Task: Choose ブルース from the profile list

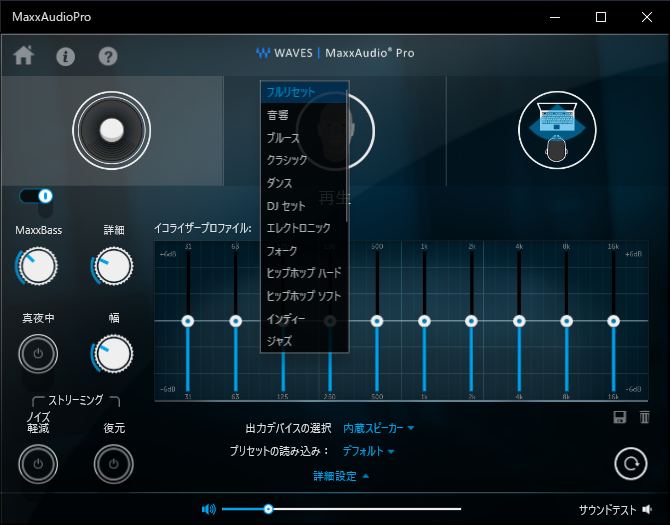Action: click(303, 138)
